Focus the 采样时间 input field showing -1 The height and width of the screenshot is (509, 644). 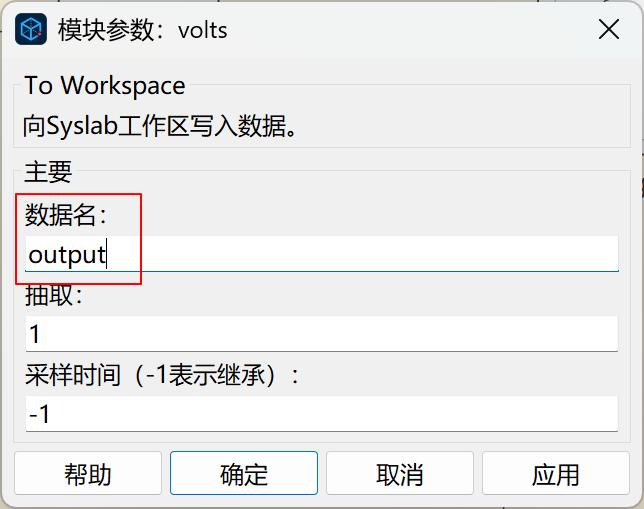click(x=322, y=414)
